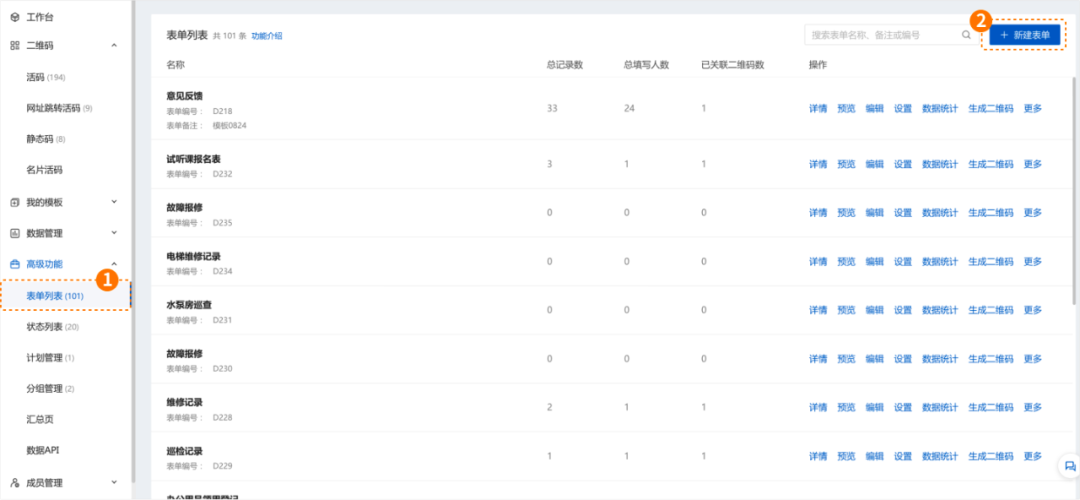Open 分组管理 in sidebar
The height and width of the screenshot is (500, 1080).
click(50, 388)
